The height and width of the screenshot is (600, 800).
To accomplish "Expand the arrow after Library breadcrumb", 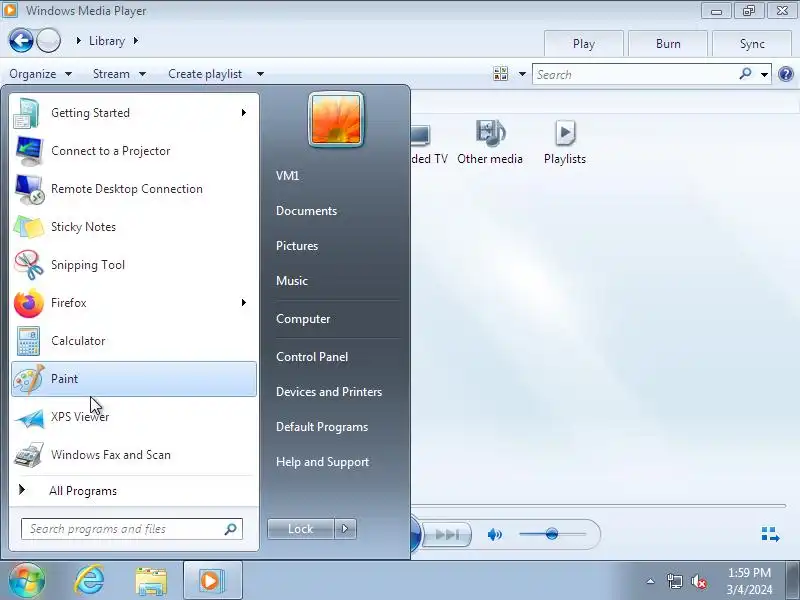I will [136, 40].
